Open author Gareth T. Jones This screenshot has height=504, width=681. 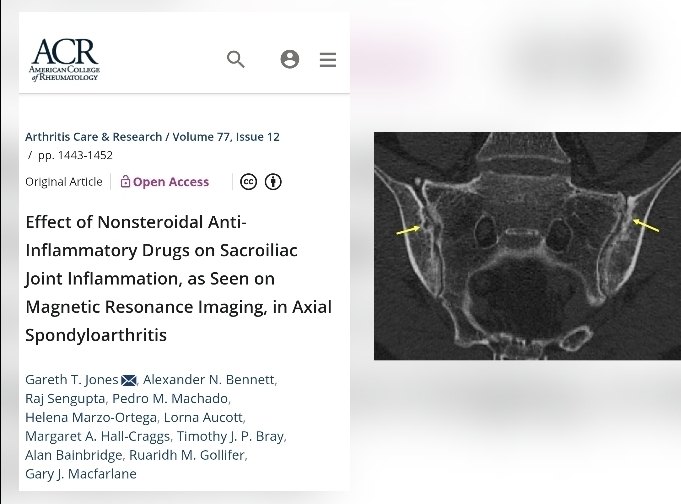coord(71,380)
